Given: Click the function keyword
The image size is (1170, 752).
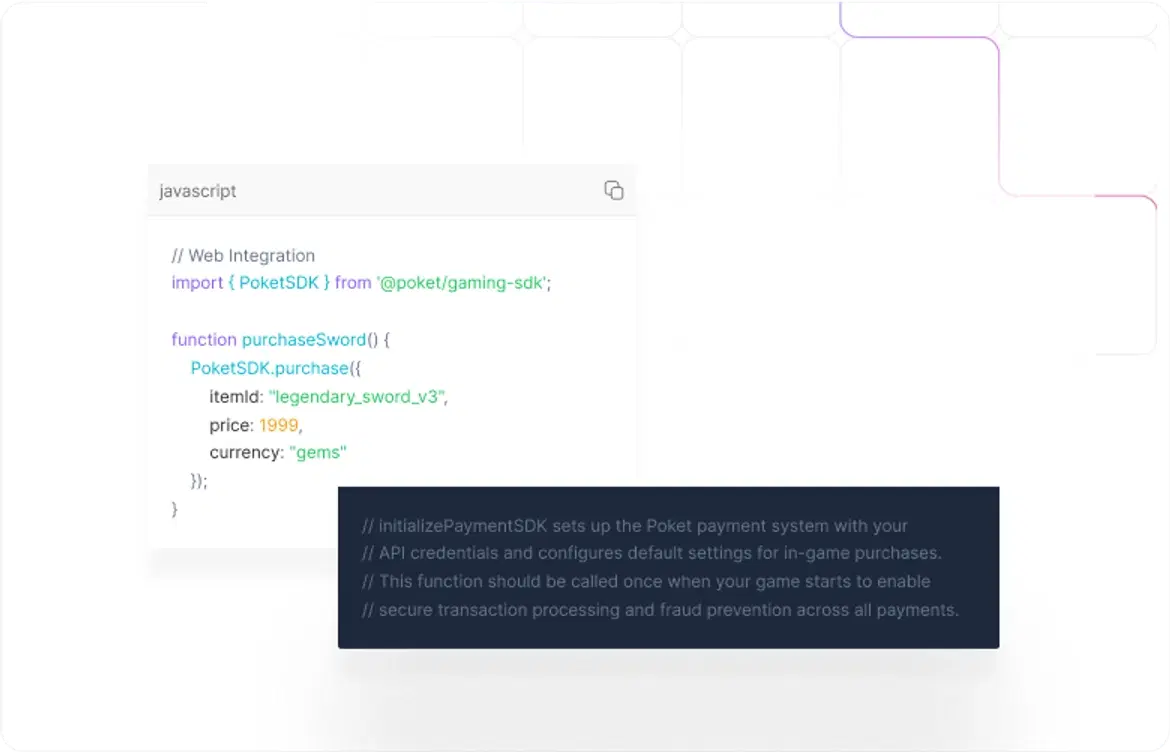Looking at the screenshot, I should tap(203, 340).
